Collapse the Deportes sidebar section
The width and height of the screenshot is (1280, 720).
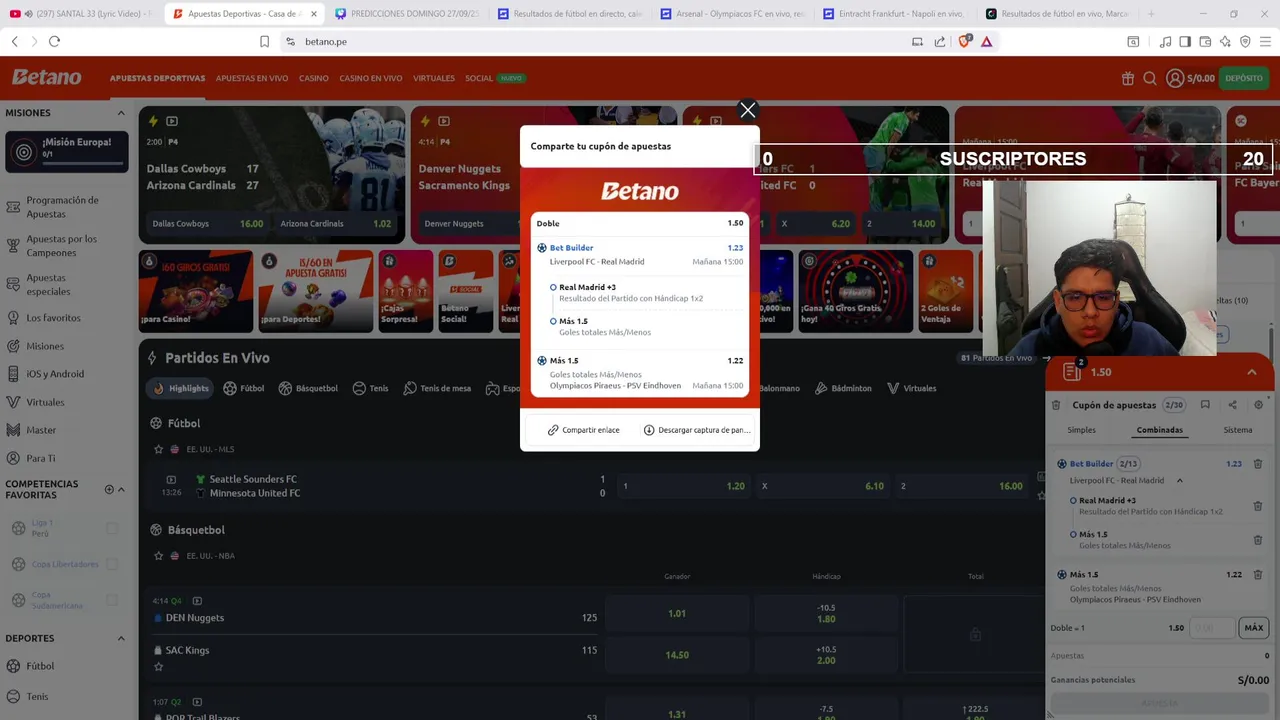coord(121,638)
